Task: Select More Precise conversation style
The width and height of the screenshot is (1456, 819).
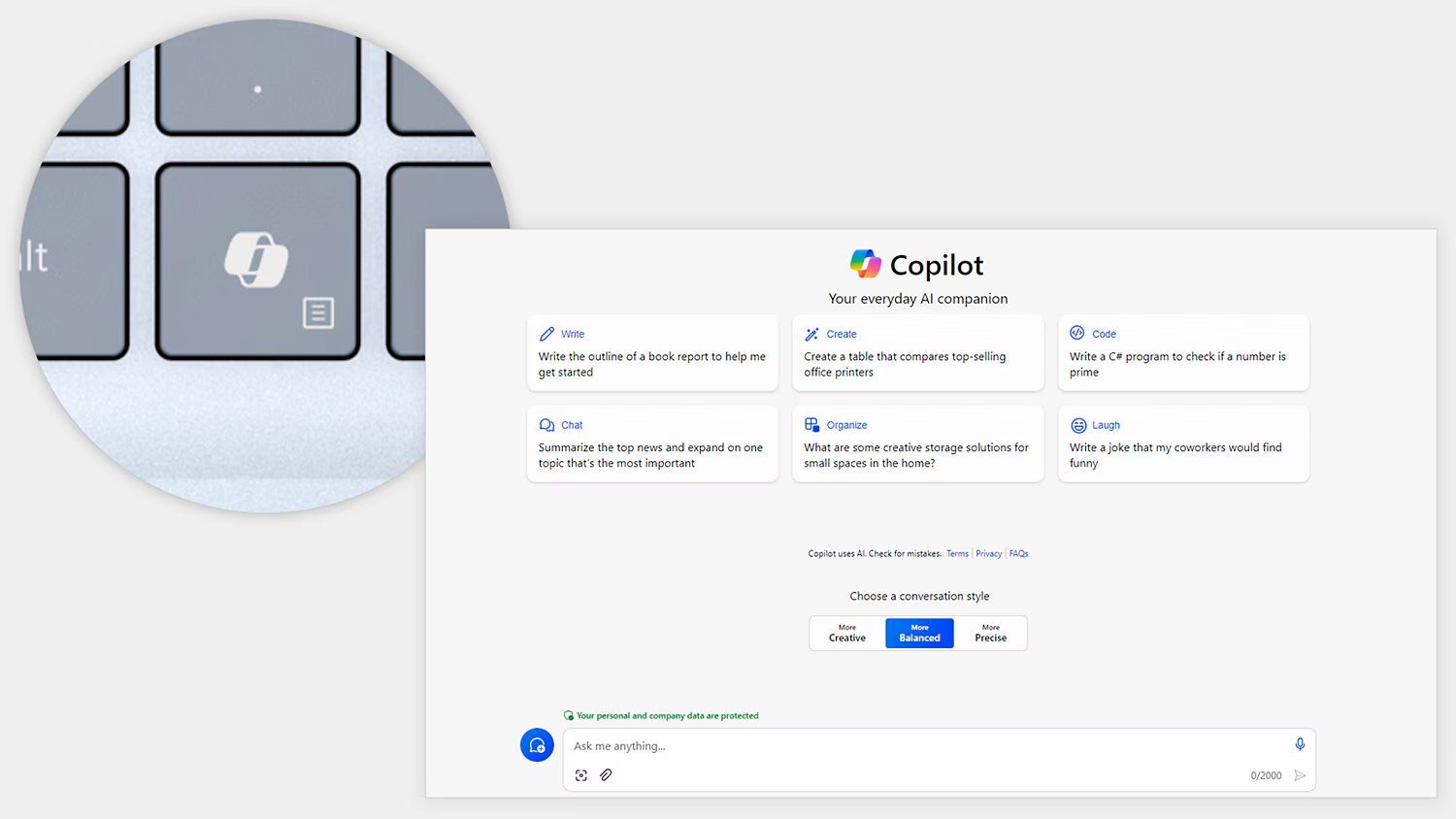Action: [990, 634]
